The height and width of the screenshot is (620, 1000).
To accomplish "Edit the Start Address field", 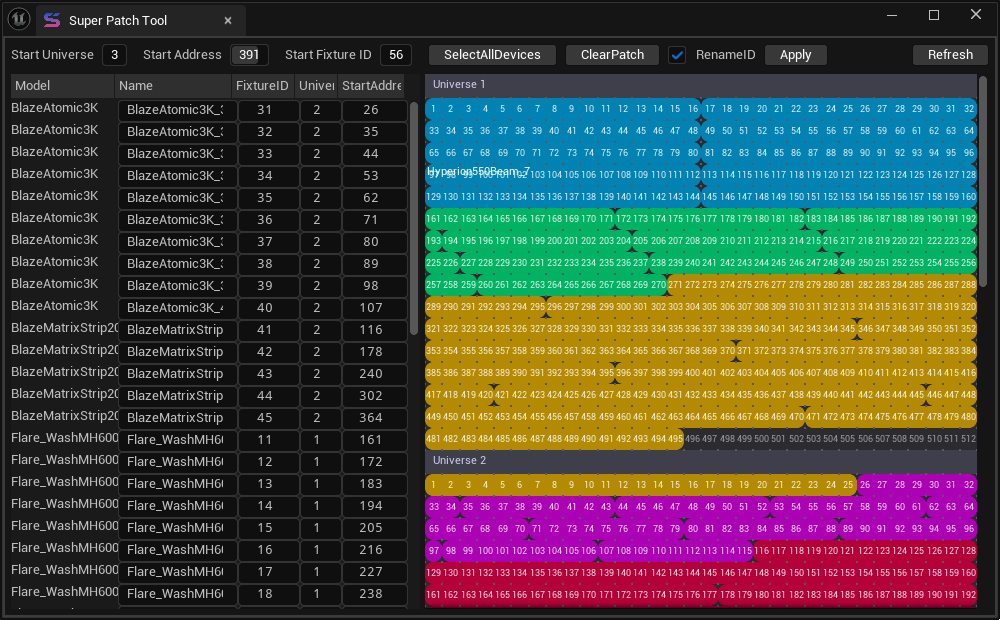I will 249,55.
